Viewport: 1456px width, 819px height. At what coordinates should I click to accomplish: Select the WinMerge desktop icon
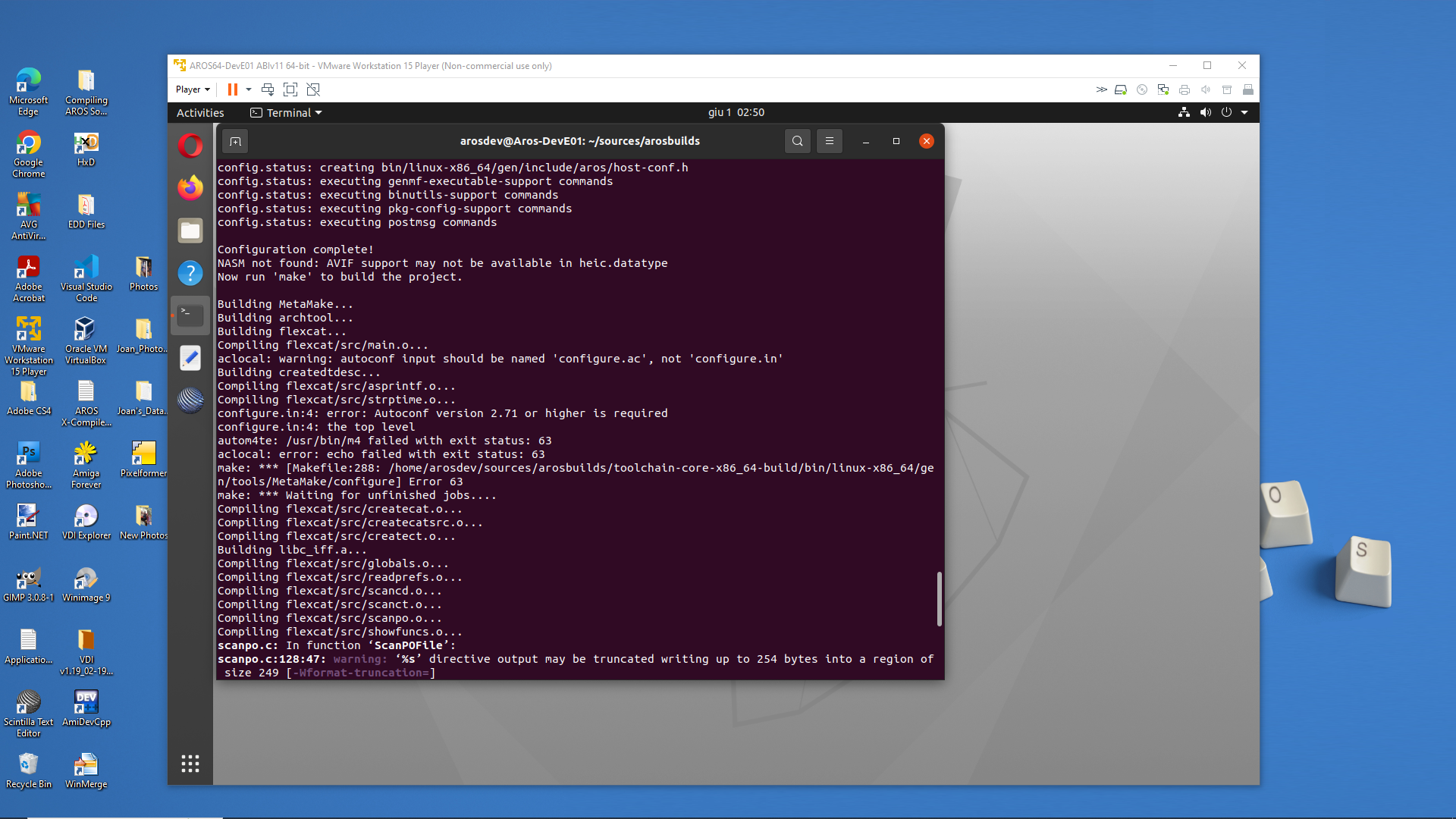point(86,770)
